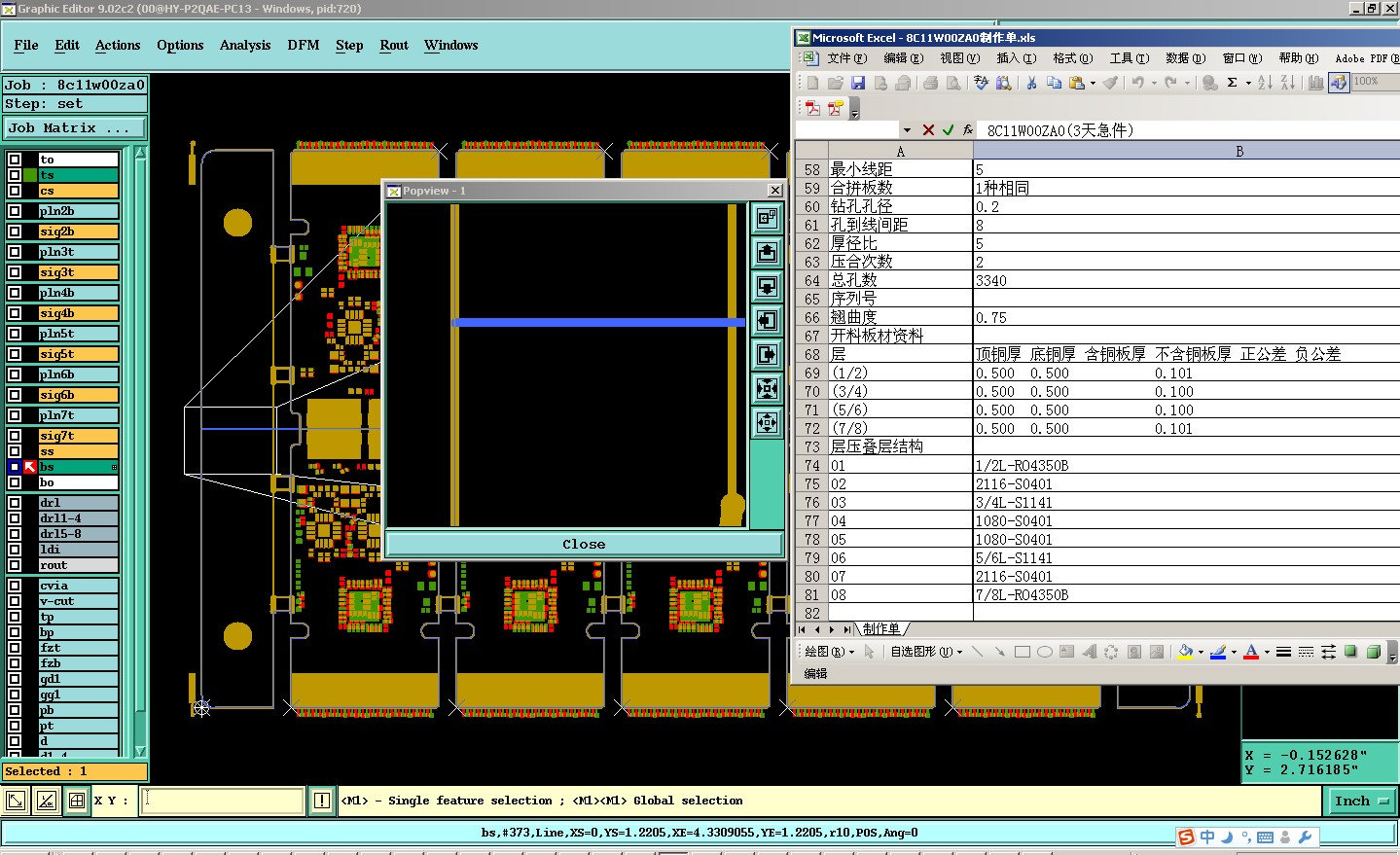The width and height of the screenshot is (1400, 855).
Task: Click the exclamation mark icon near XY field
Action: [x=322, y=801]
